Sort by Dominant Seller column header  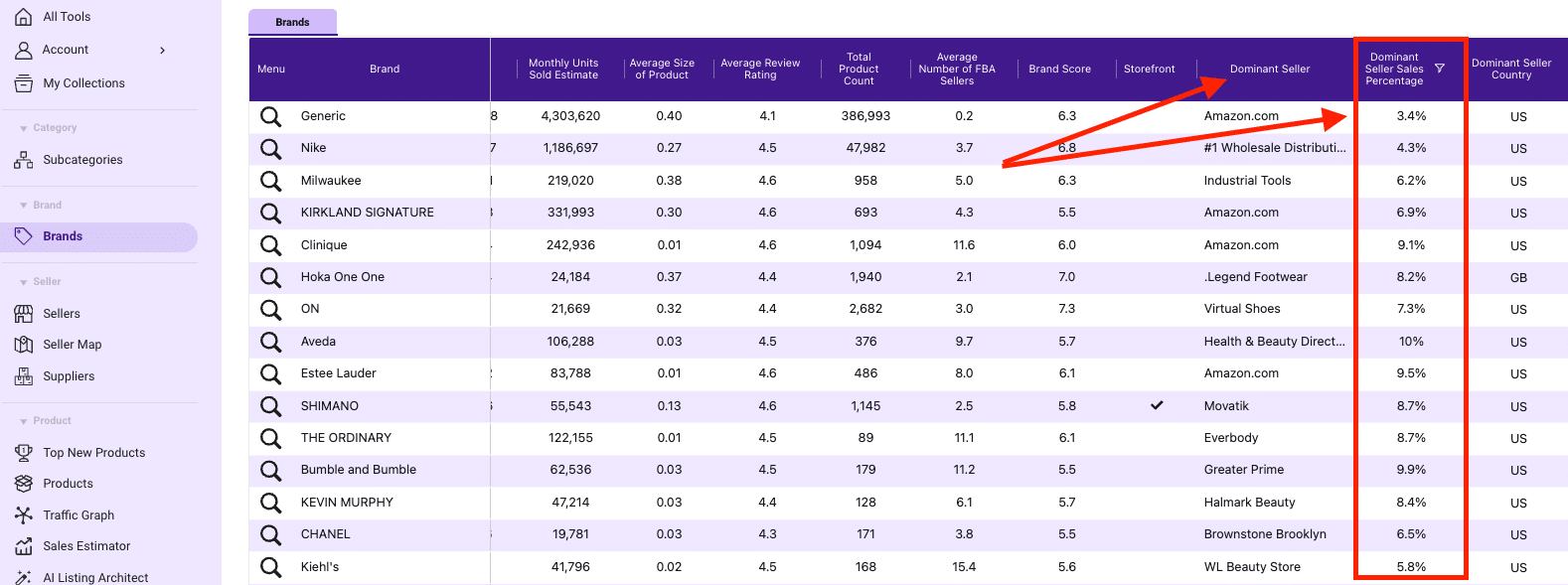(x=1270, y=69)
